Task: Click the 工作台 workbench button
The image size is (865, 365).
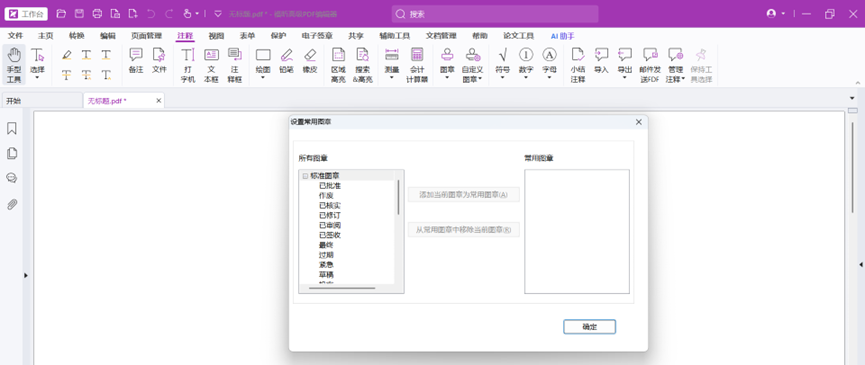Action: click(26, 14)
